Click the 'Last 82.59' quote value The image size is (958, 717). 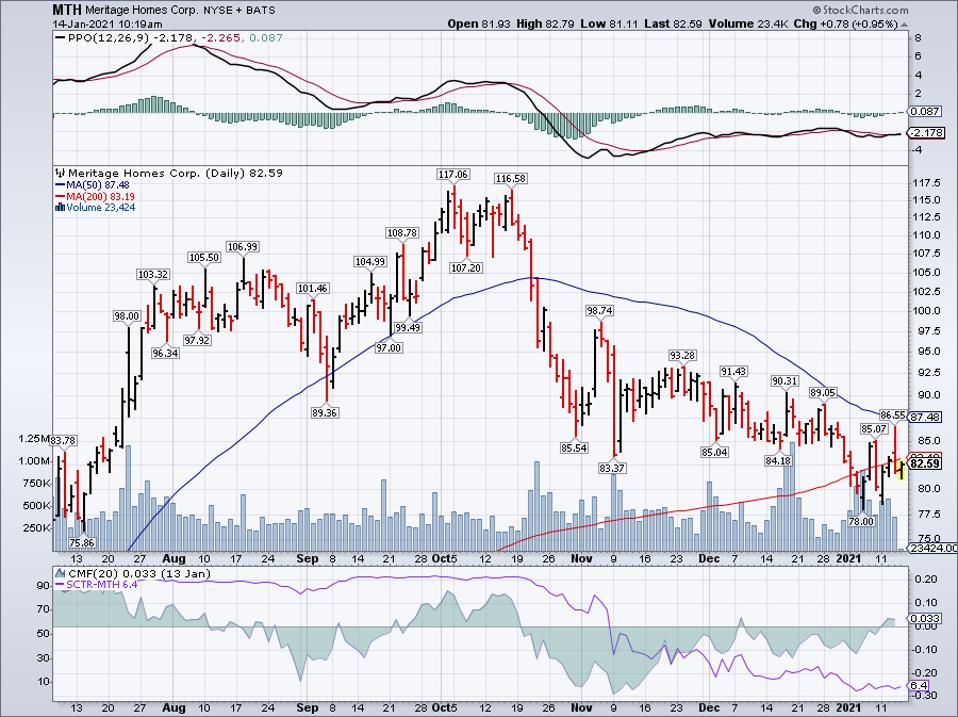tap(674, 24)
